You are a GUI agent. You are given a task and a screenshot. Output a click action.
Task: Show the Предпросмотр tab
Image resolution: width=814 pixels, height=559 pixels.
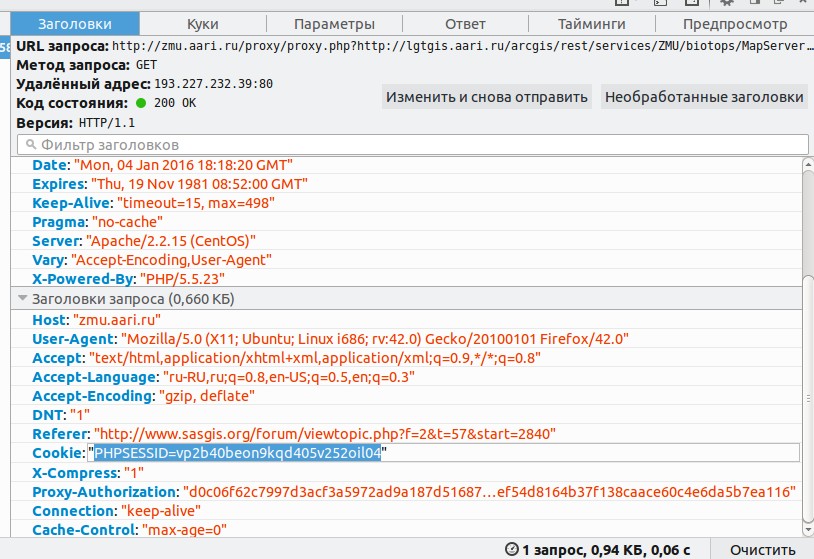[735, 24]
